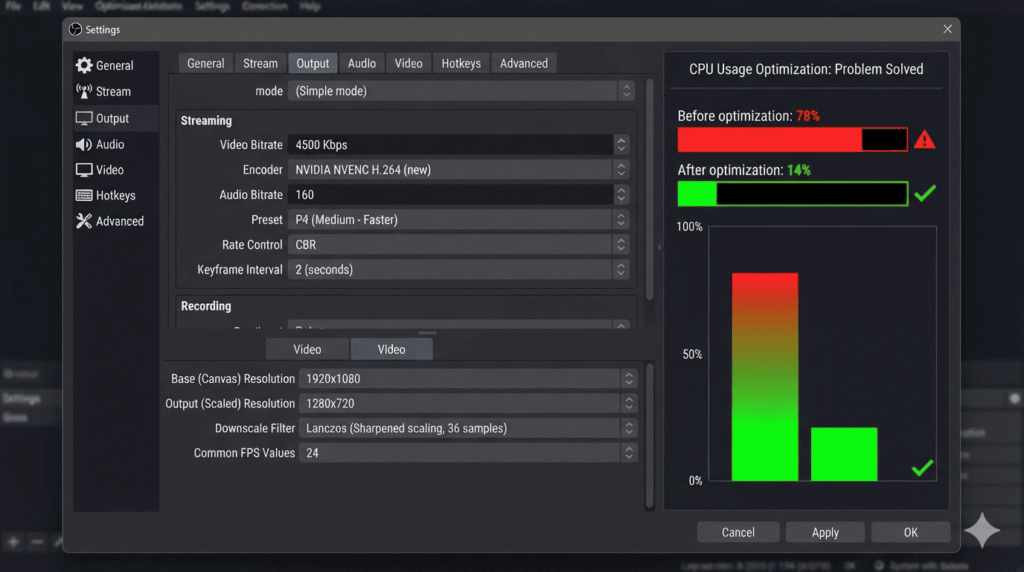Click the Cancel button
This screenshot has width=1024, height=572.
(x=738, y=532)
